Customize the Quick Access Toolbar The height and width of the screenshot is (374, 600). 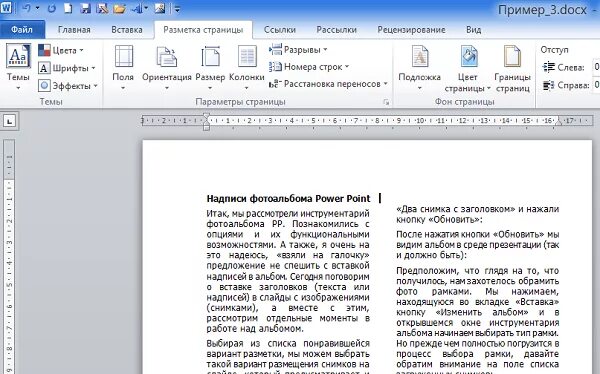pos(177,8)
